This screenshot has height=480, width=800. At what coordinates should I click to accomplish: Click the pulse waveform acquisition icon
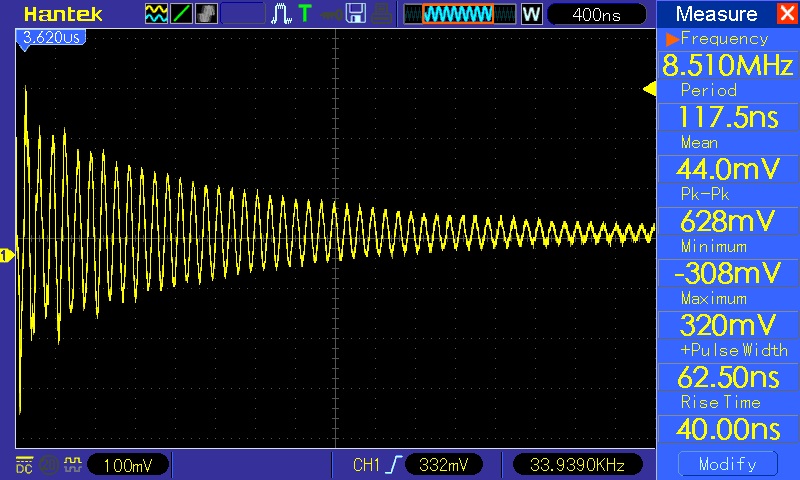[x=281, y=14]
